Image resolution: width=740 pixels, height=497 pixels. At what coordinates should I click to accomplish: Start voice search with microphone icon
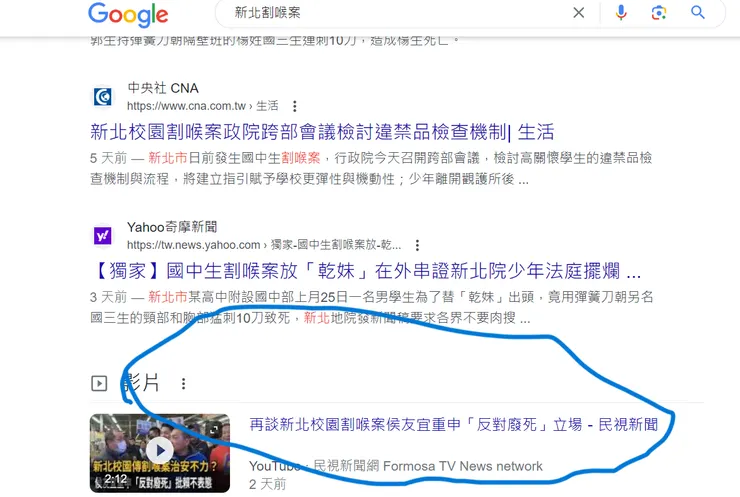(x=621, y=13)
